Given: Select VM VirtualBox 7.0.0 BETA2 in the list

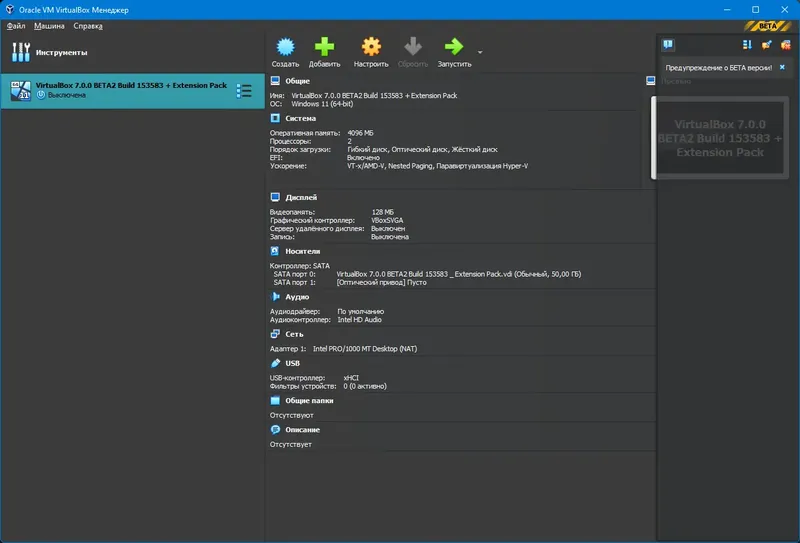Looking at the screenshot, I should [132, 90].
